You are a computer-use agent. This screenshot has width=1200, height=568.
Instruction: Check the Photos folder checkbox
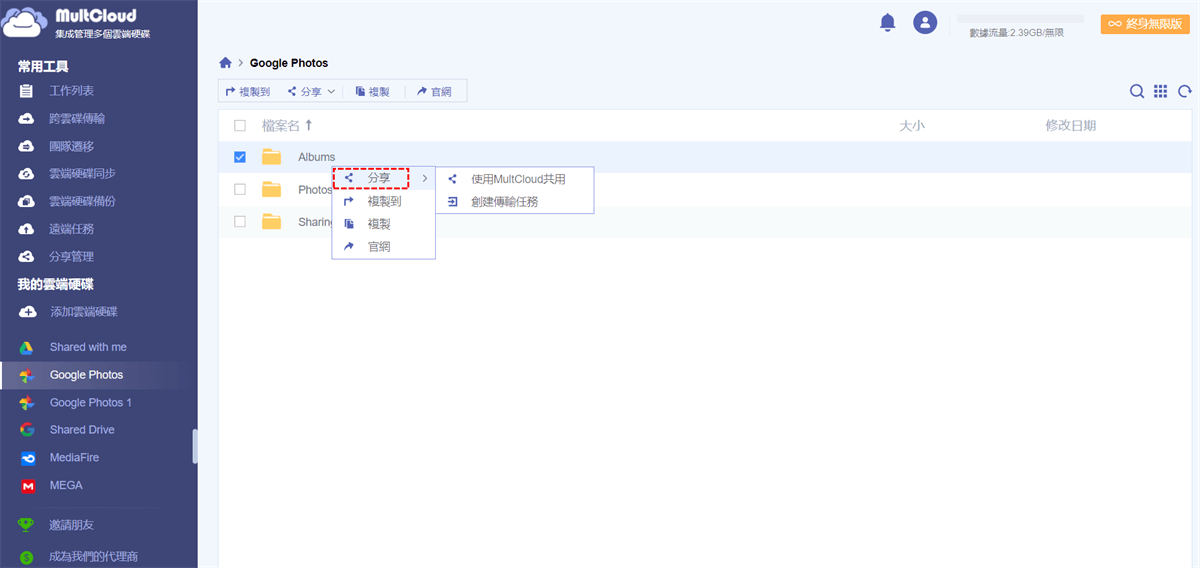[239, 189]
